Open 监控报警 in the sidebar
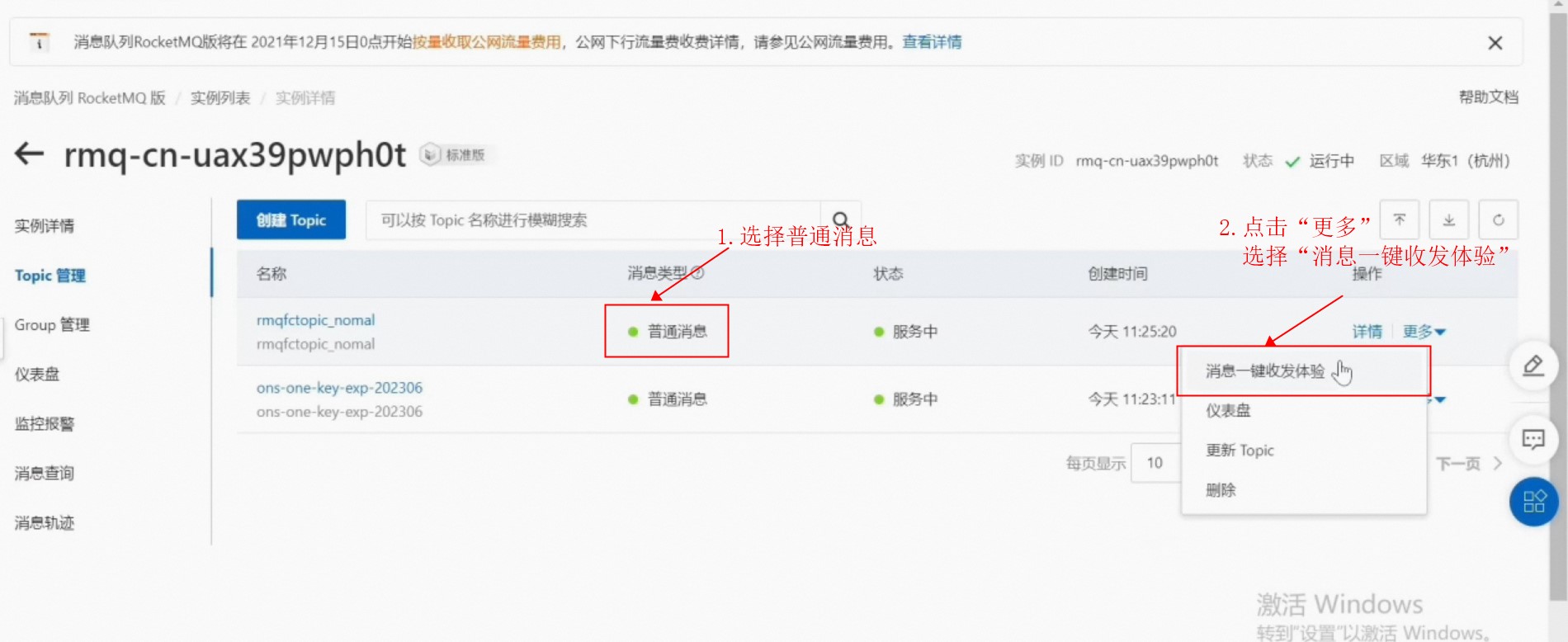1568x642 pixels. click(45, 423)
